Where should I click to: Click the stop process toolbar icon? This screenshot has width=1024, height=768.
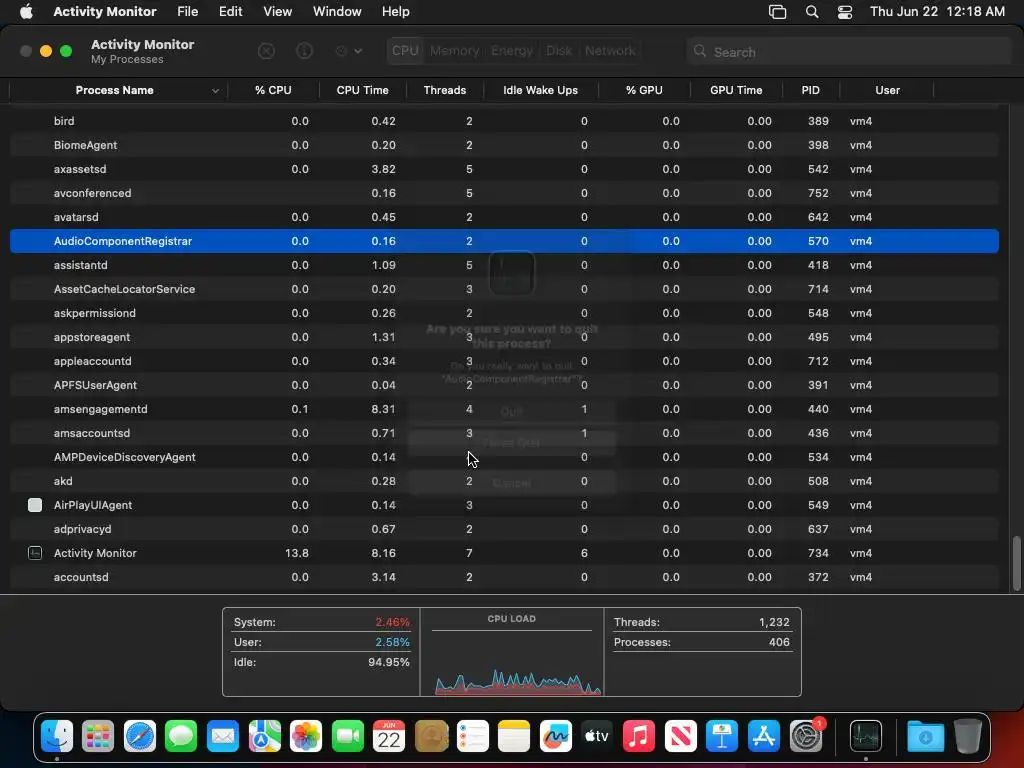266,51
